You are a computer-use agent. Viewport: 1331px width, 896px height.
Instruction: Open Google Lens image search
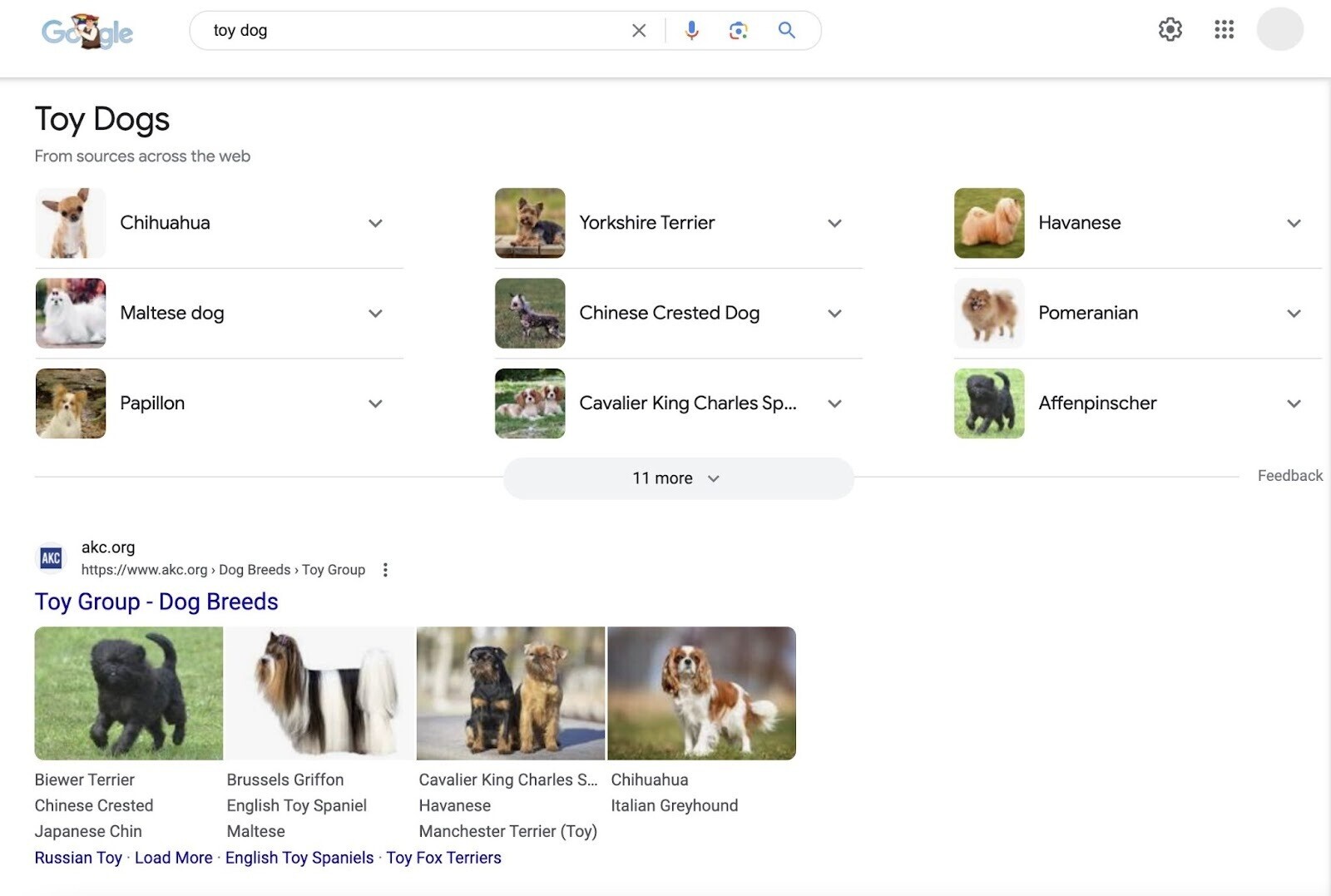click(x=737, y=30)
